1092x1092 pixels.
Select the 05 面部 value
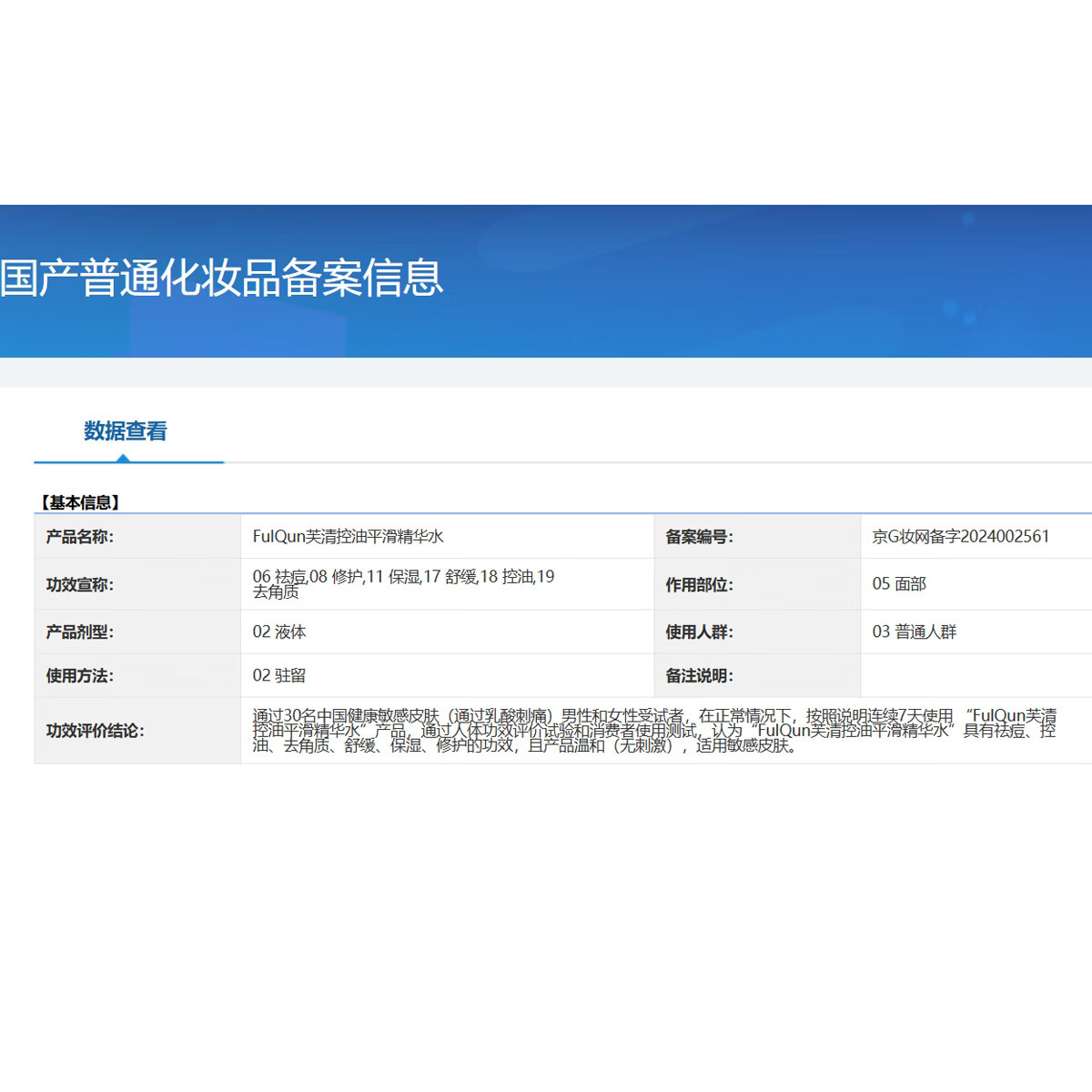pyautogui.click(x=899, y=584)
